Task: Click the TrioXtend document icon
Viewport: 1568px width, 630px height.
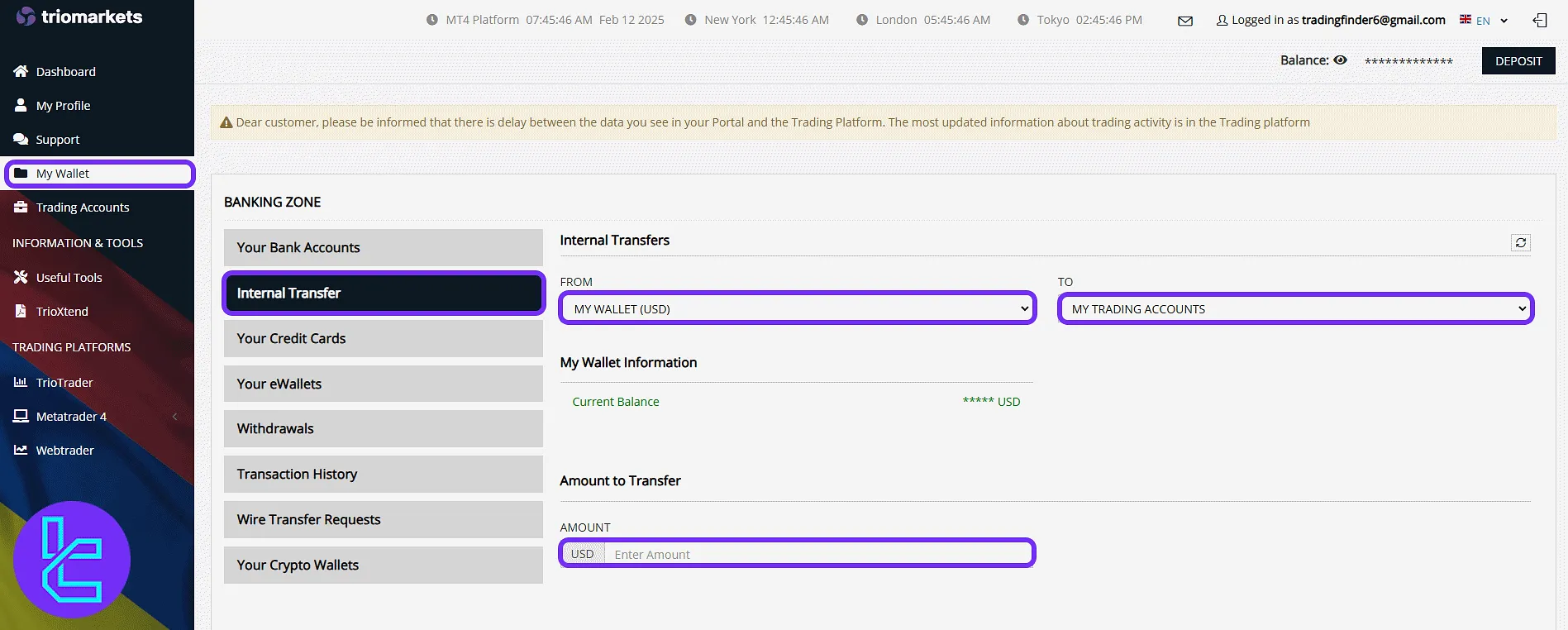Action: pos(21,311)
